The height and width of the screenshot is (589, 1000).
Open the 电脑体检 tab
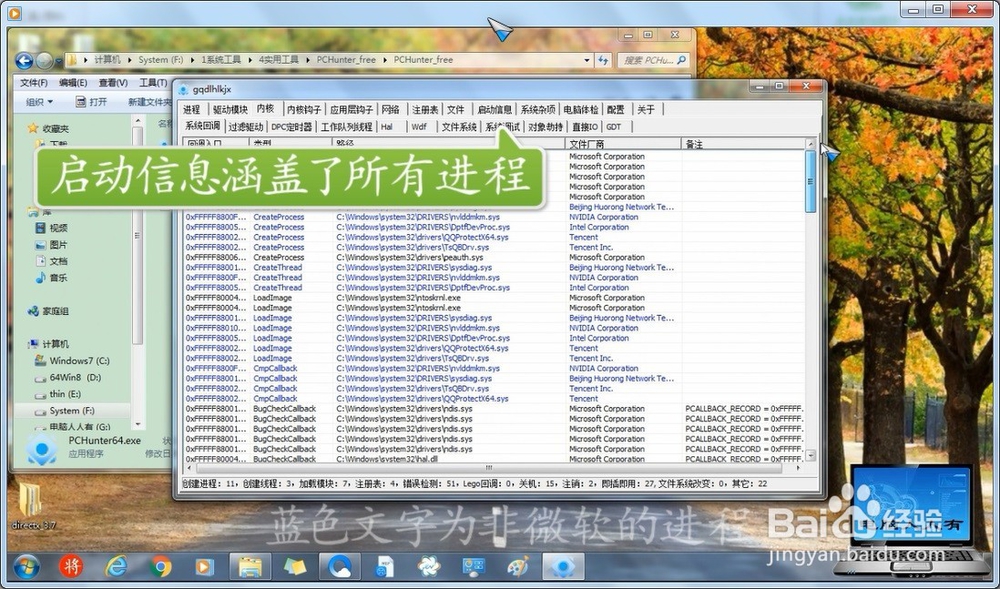[581, 110]
